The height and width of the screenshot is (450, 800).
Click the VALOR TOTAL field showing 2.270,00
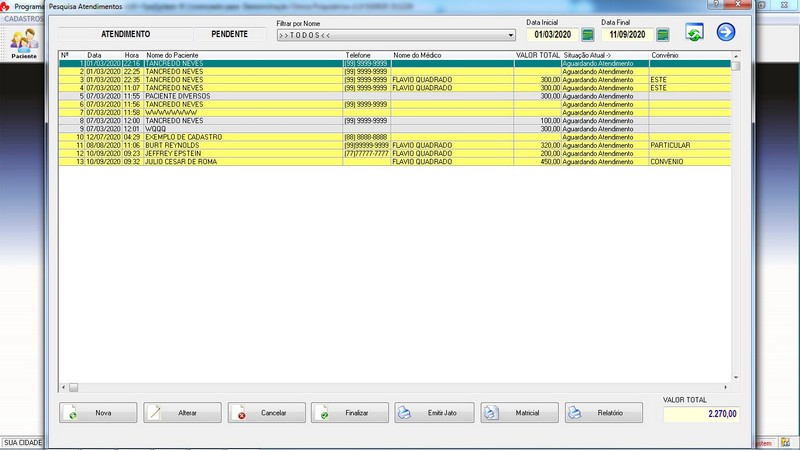pos(701,414)
